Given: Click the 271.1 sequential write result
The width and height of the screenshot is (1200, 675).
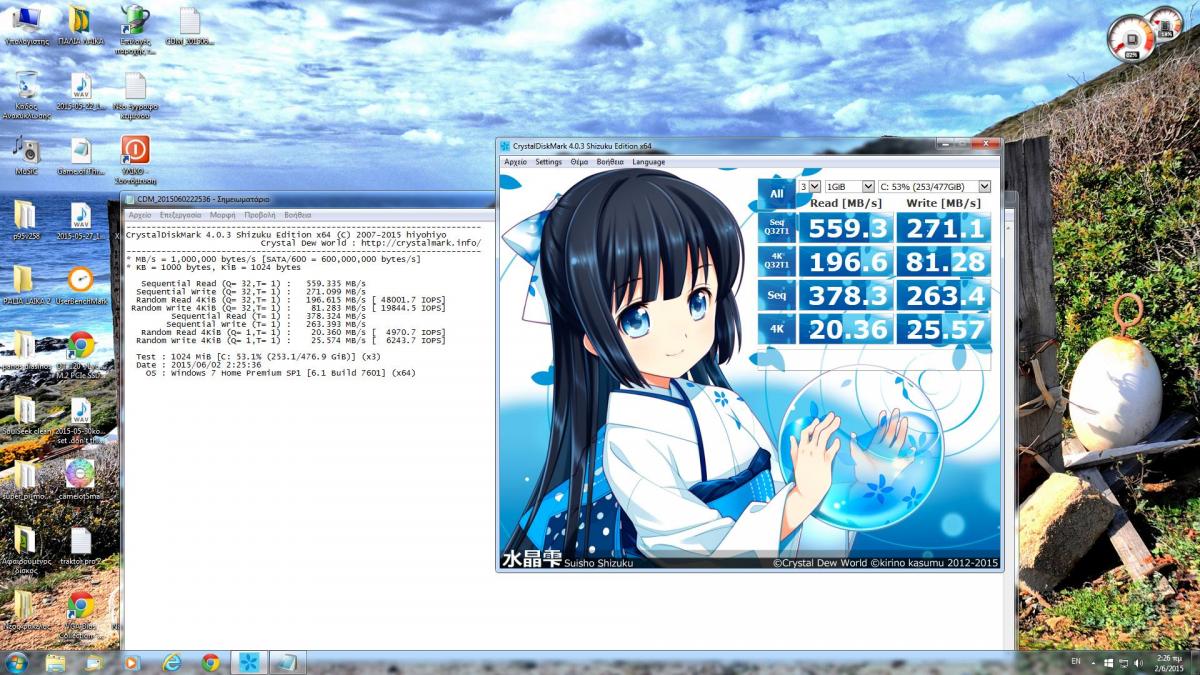Looking at the screenshot, I should click(943, 229).
